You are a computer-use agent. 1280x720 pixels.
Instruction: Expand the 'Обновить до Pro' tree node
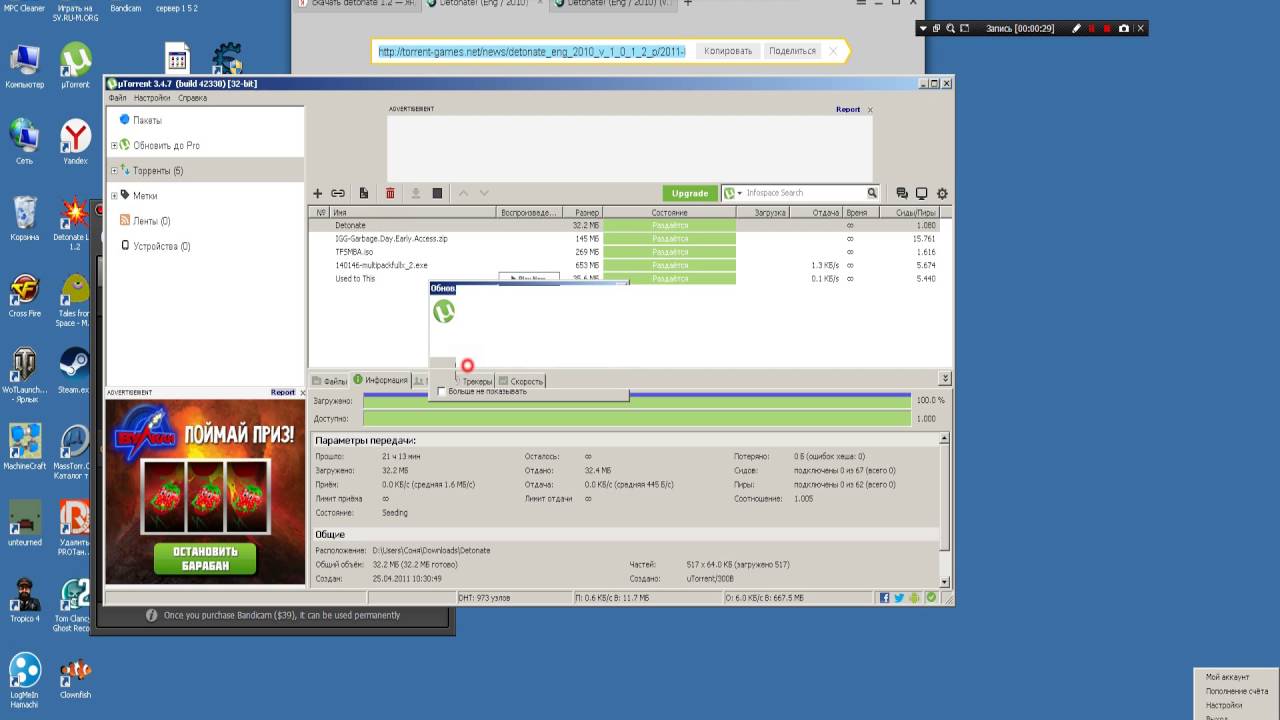tap(114, 146)
